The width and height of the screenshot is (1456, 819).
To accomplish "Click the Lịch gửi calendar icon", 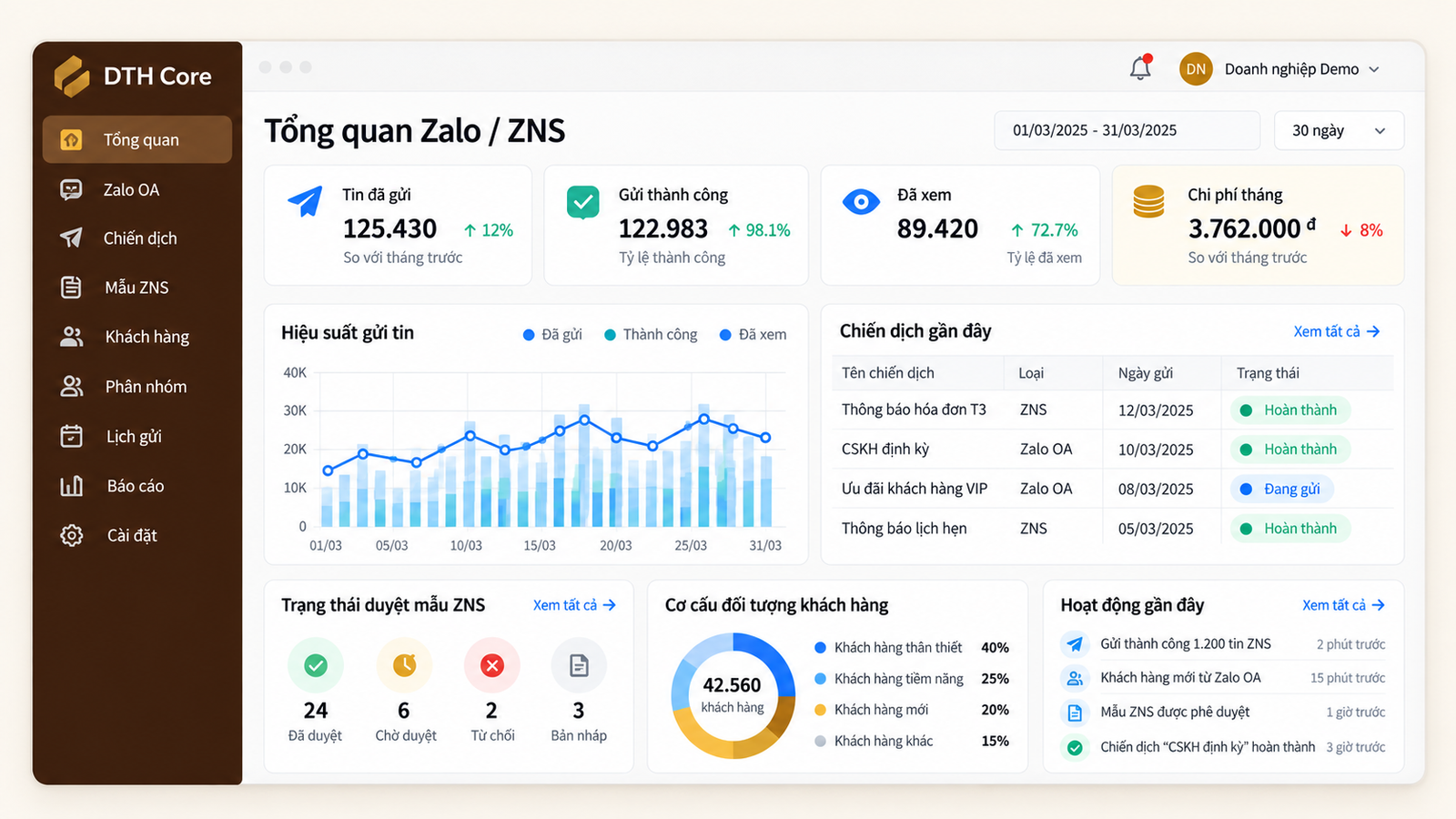I will [71, 436].
